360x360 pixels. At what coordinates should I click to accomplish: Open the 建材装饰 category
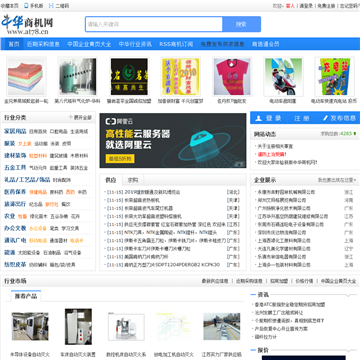(15, 155)
